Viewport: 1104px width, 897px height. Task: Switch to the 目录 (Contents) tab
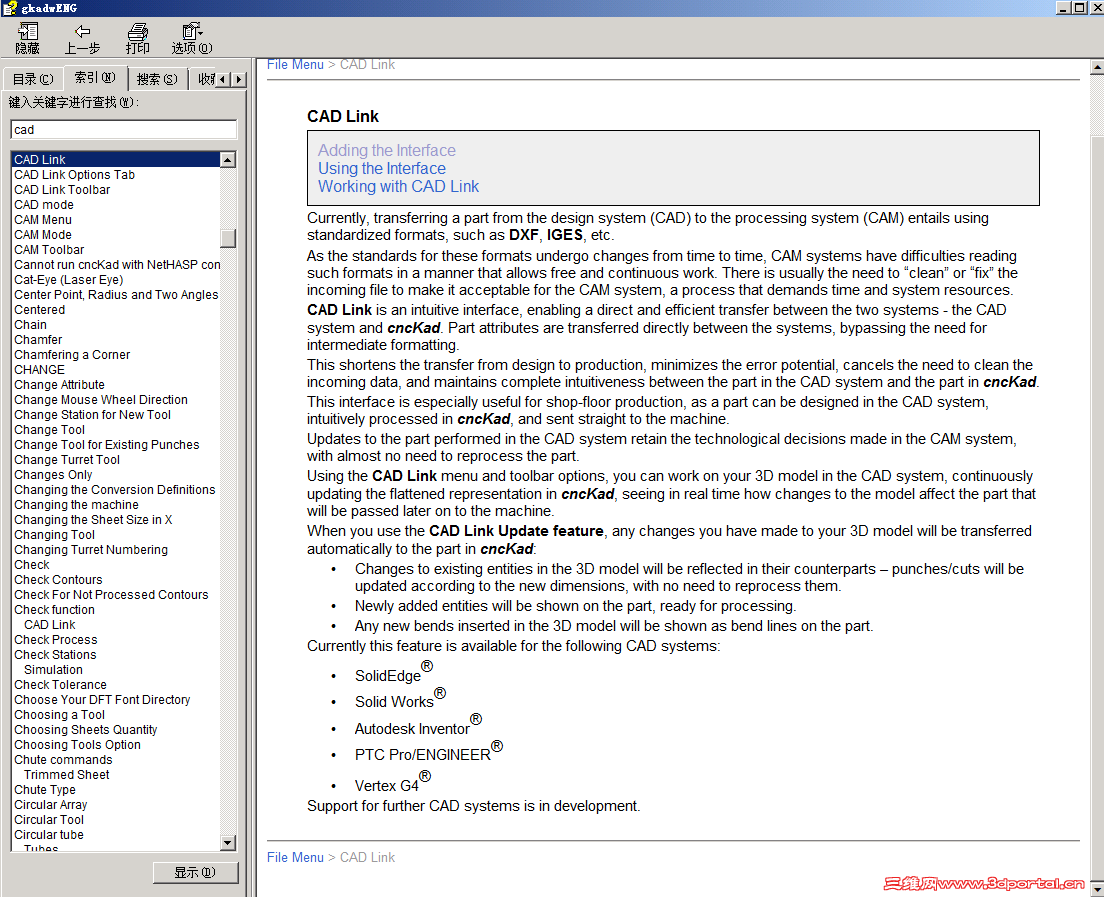coord(32,79)
